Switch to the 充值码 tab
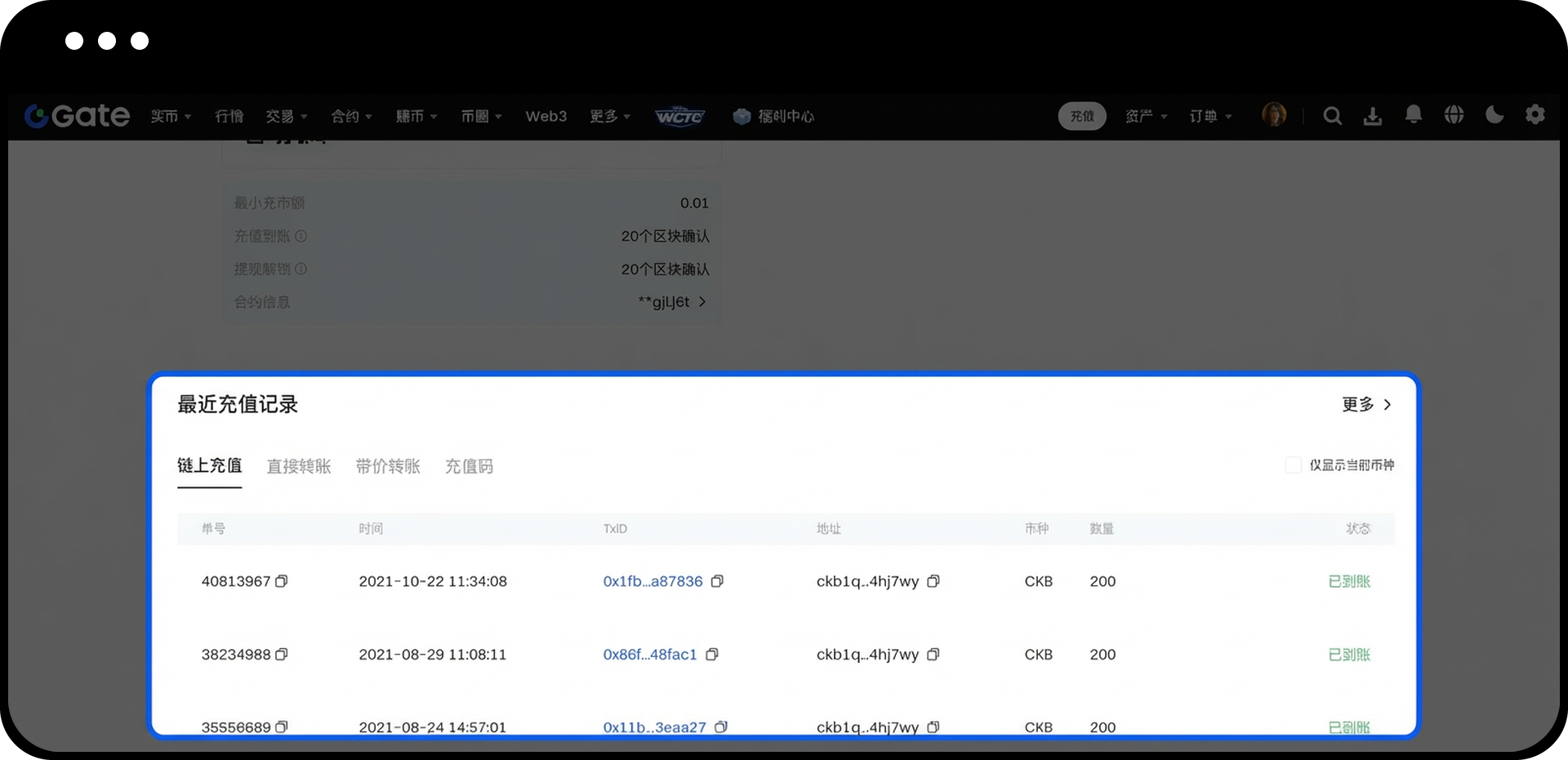The image size is (1568, 760). [x=469, y=466]
